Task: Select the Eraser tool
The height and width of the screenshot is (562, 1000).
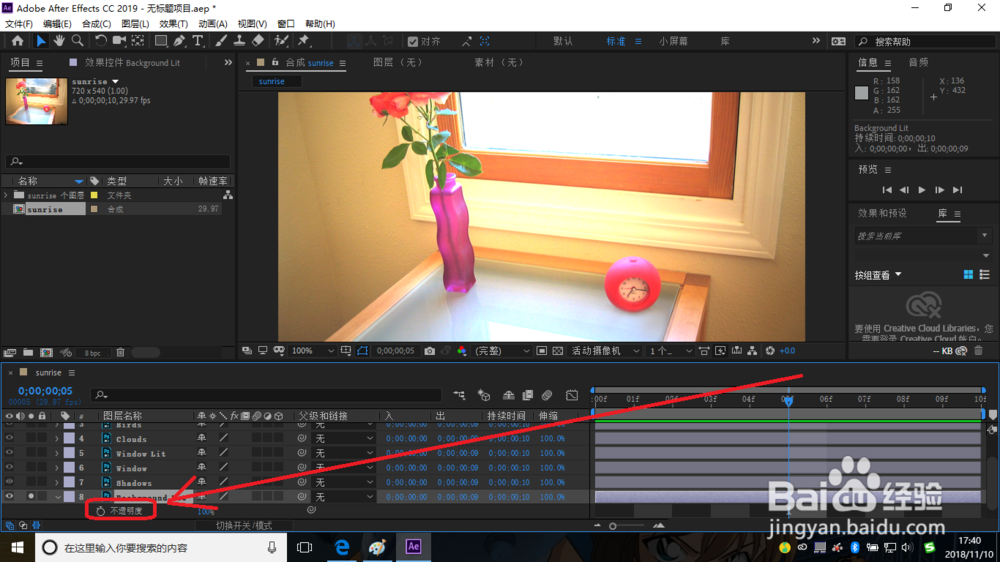Action: pyautogui.click(x=258, y=41)
